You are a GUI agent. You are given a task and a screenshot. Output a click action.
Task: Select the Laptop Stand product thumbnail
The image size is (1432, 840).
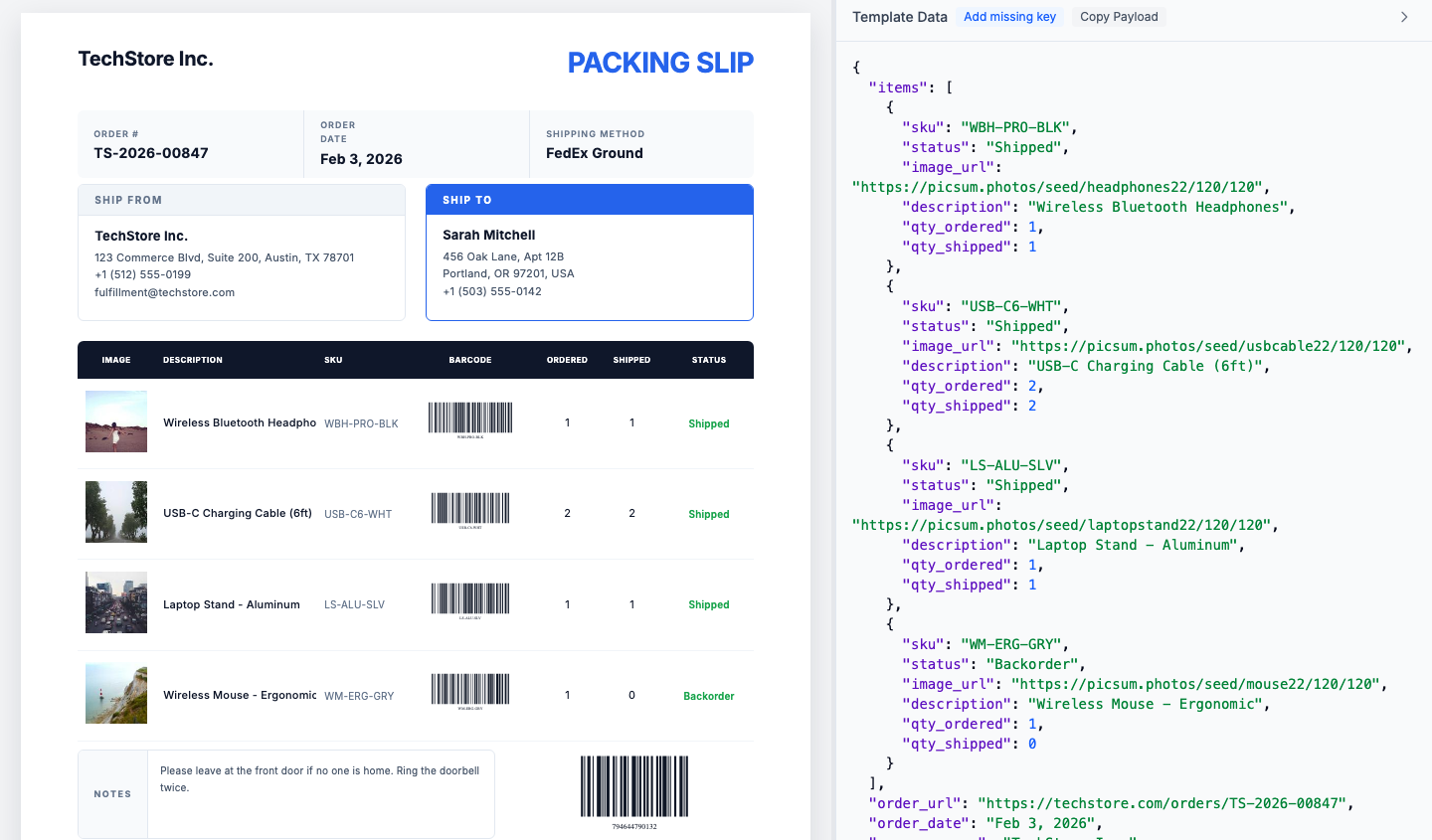point(116,602)
